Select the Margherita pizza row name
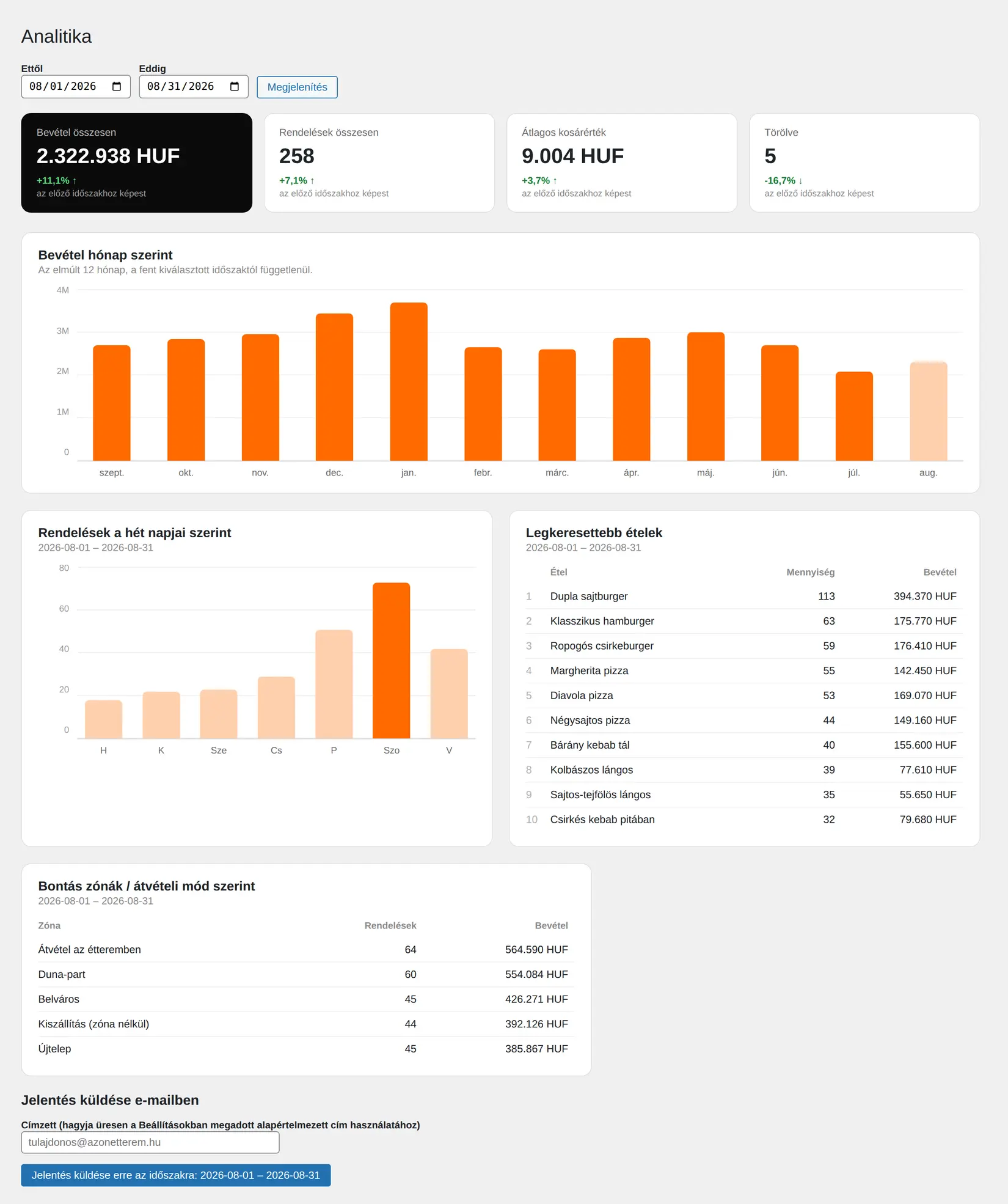 [x=589, y=670]
